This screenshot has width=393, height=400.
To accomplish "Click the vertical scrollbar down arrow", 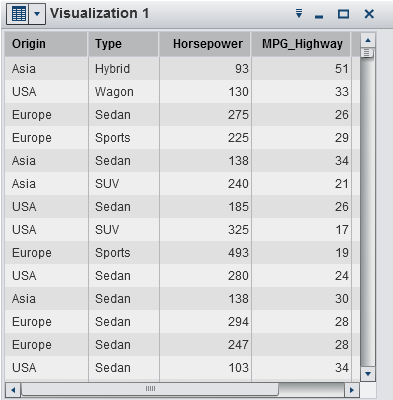I will tap(368, 374).
